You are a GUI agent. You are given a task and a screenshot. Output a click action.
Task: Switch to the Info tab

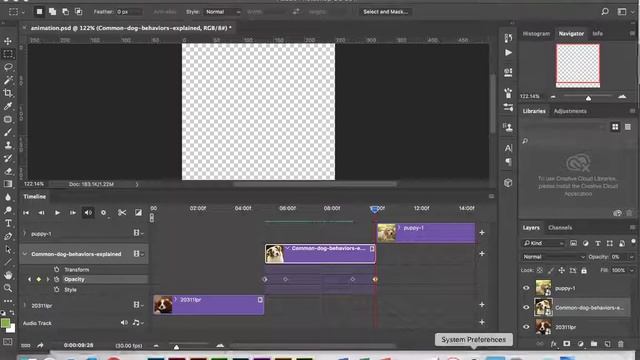click(x=597, y=33)
